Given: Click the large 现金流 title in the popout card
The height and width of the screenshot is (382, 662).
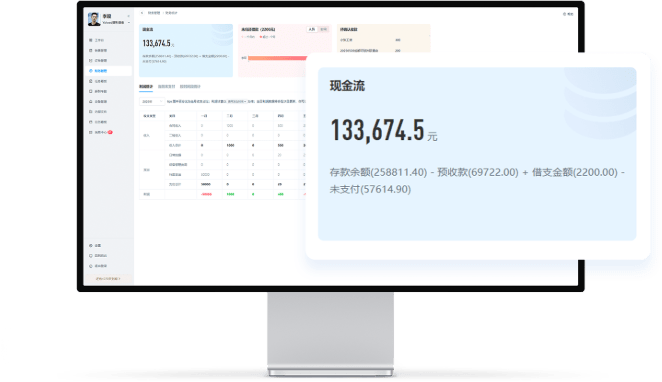Looking at the screenshot, I should click(x=347, y=86).
